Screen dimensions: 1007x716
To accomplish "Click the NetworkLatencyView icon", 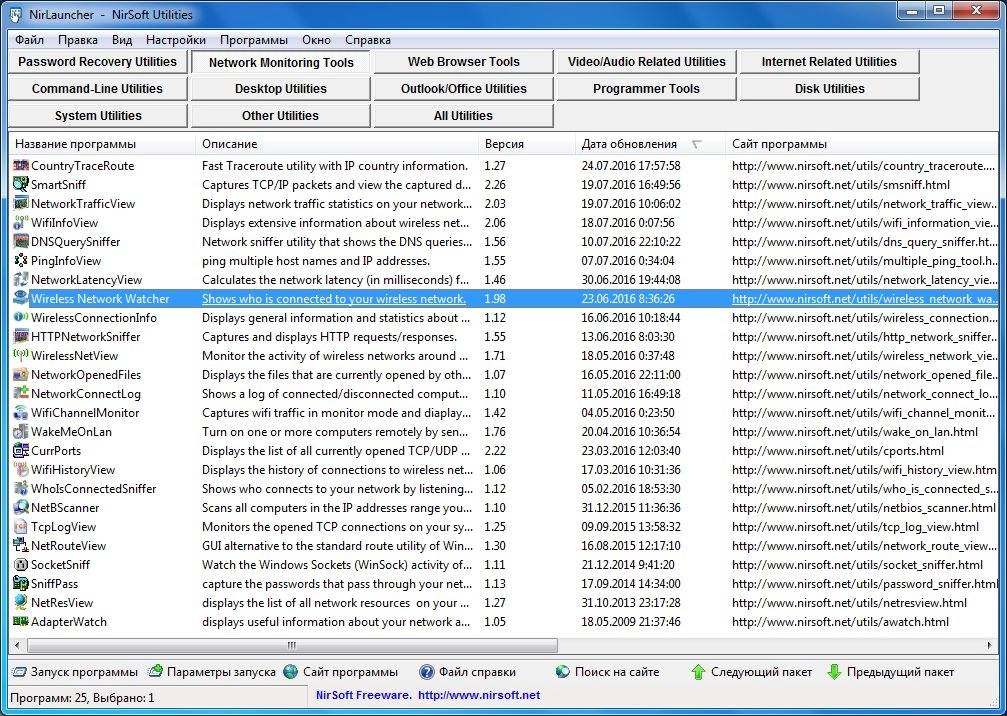I will tap(21, 280).
